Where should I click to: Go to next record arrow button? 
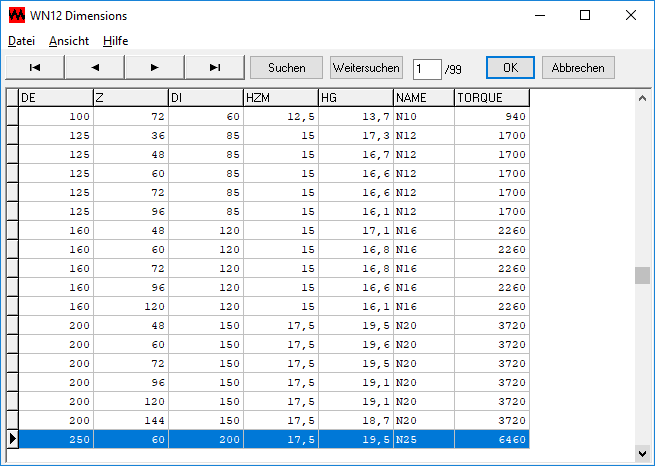click(154, 67)
